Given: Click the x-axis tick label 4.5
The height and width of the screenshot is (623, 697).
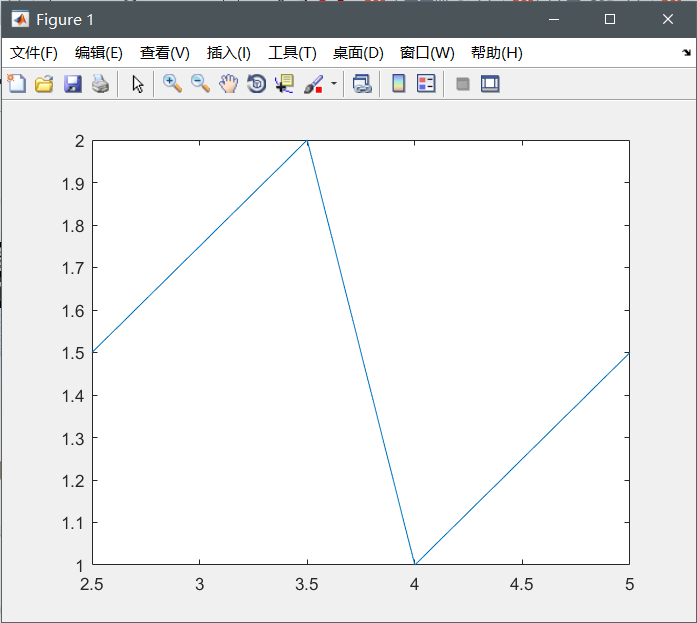Looking at the screenshot, I should point(521,584).
